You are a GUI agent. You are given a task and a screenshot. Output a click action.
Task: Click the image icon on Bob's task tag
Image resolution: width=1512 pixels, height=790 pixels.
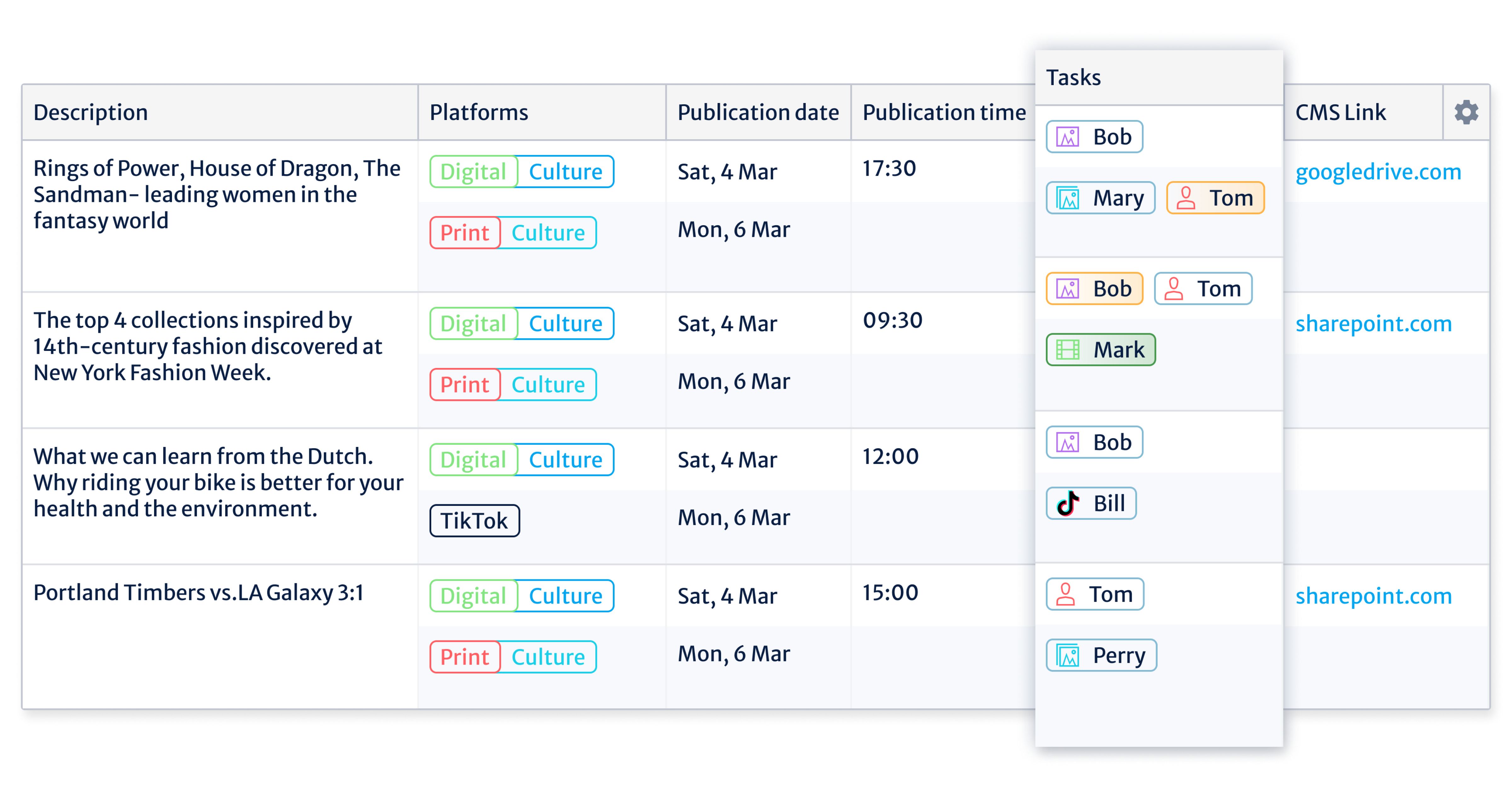pos(1068,136)
